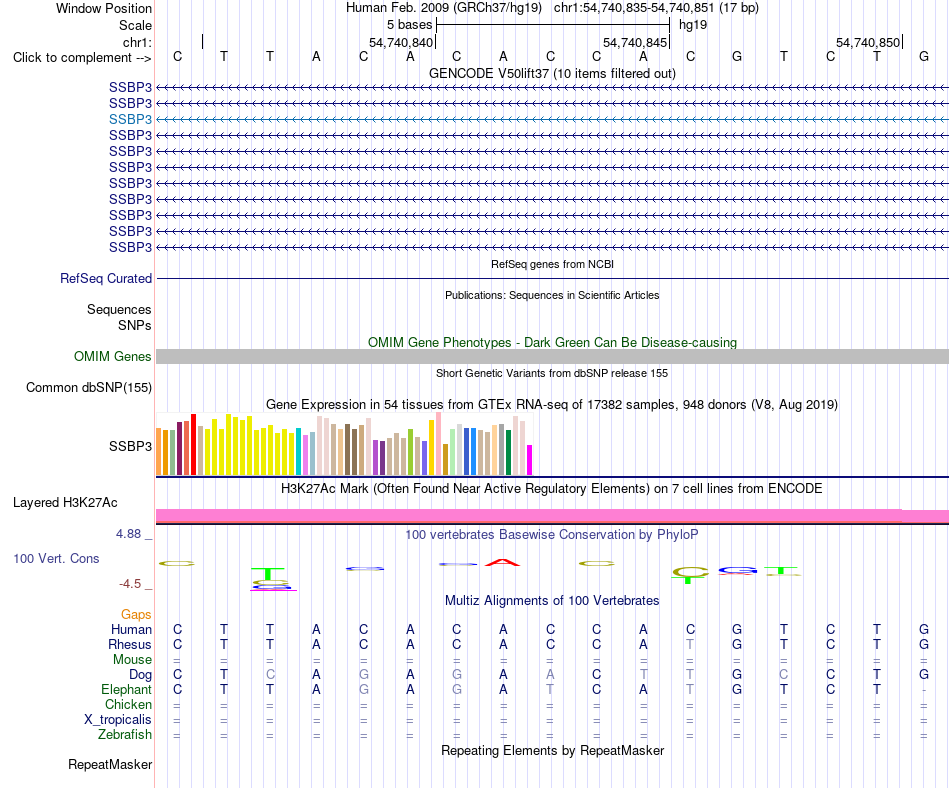Screen dimensions: 950x788
Task: Click the chr1:54,740,835-54,740,851 (17 bp) position text
Action: 656,8
